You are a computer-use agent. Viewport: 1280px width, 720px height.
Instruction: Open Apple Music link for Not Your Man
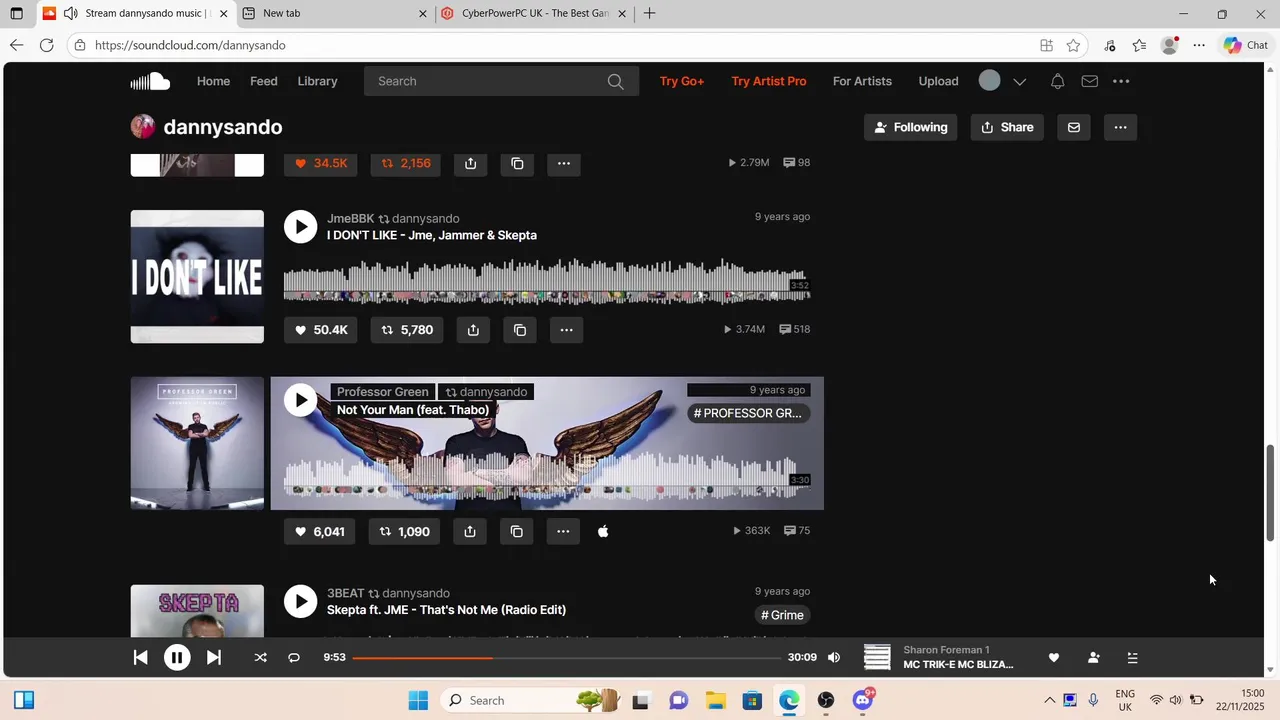(x=603, y=531)
